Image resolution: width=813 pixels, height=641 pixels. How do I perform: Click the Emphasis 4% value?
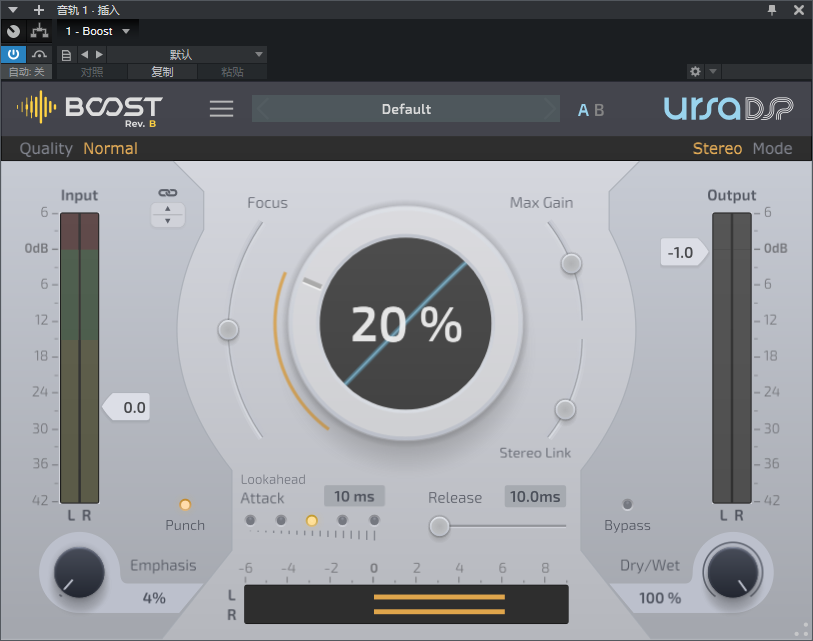pos(154,598)
